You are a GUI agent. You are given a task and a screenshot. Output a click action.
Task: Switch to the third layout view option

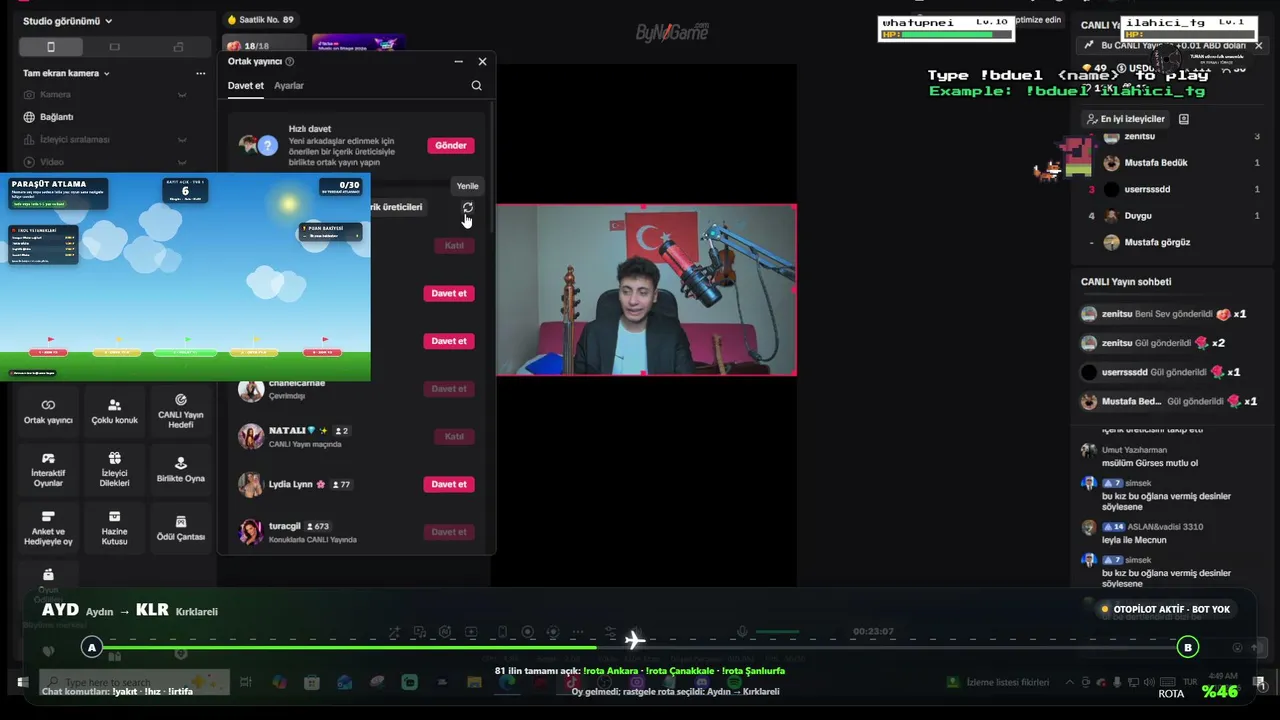(x=178, y=47)
